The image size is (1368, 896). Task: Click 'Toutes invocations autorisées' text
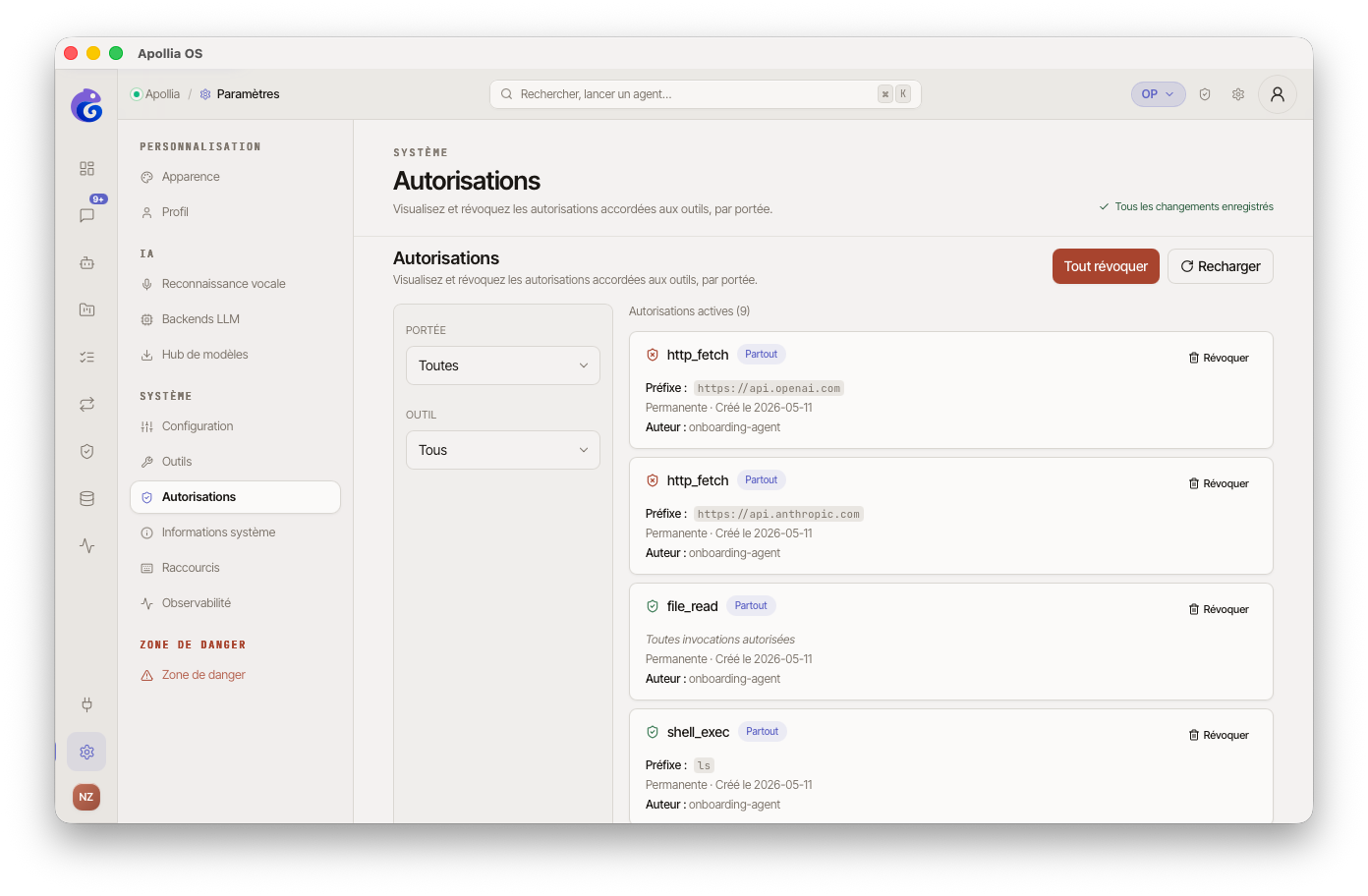720,640
